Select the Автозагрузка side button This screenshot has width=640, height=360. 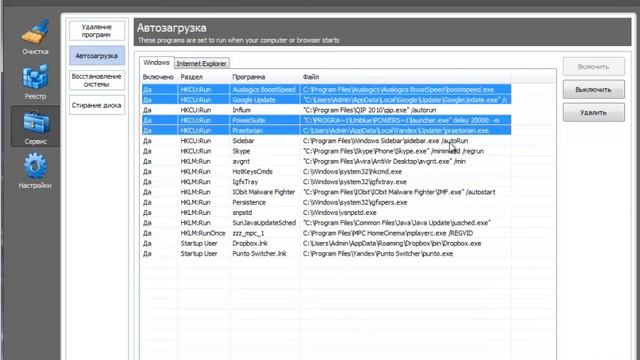point(97,56)
